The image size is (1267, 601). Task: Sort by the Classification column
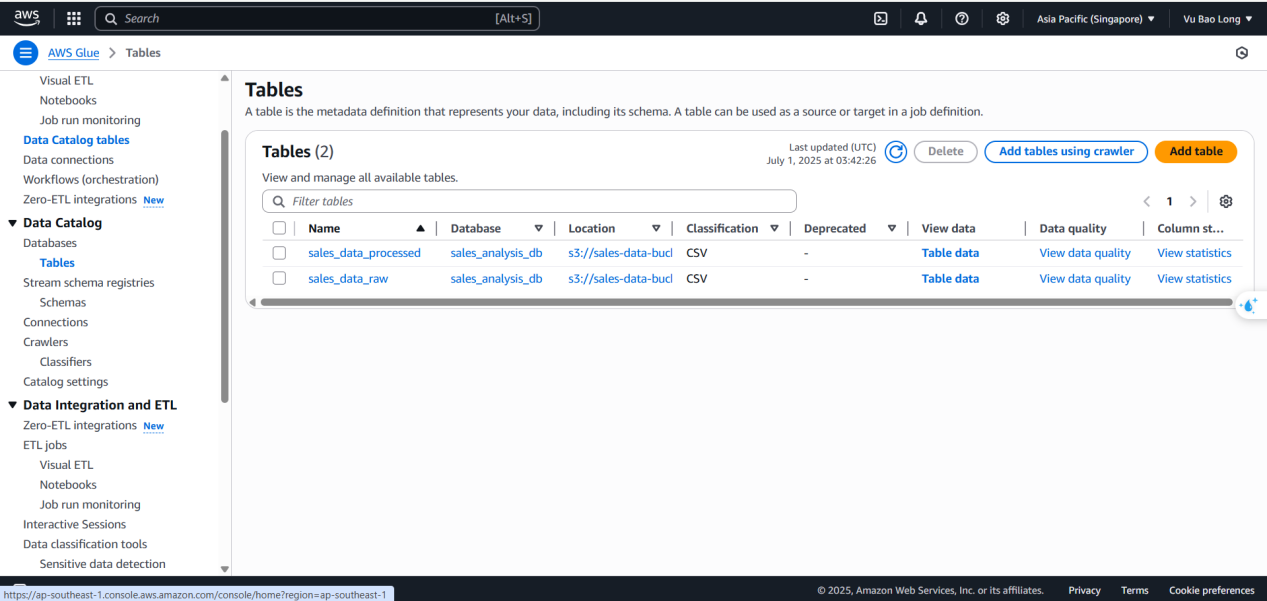coord(774,228)
